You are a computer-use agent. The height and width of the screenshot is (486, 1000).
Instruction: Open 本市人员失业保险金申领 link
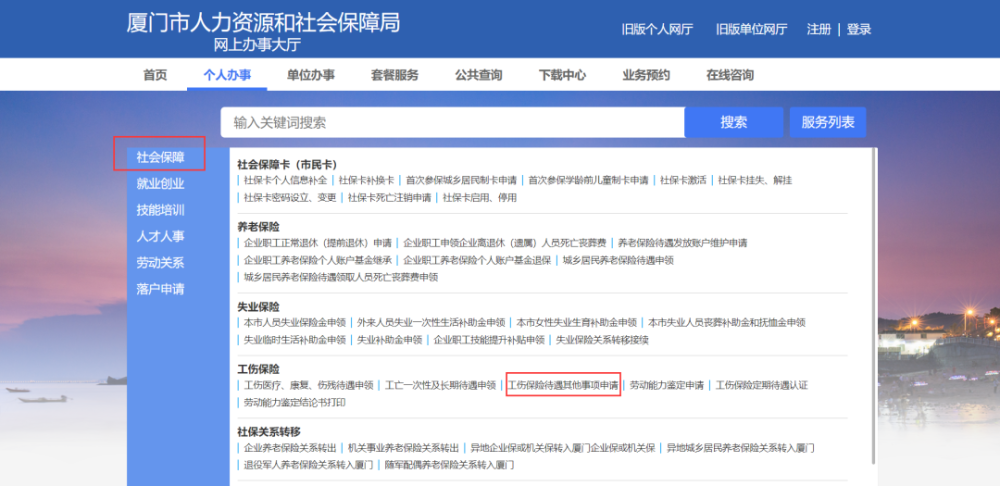pyautogui.click(x=295, y=323)
